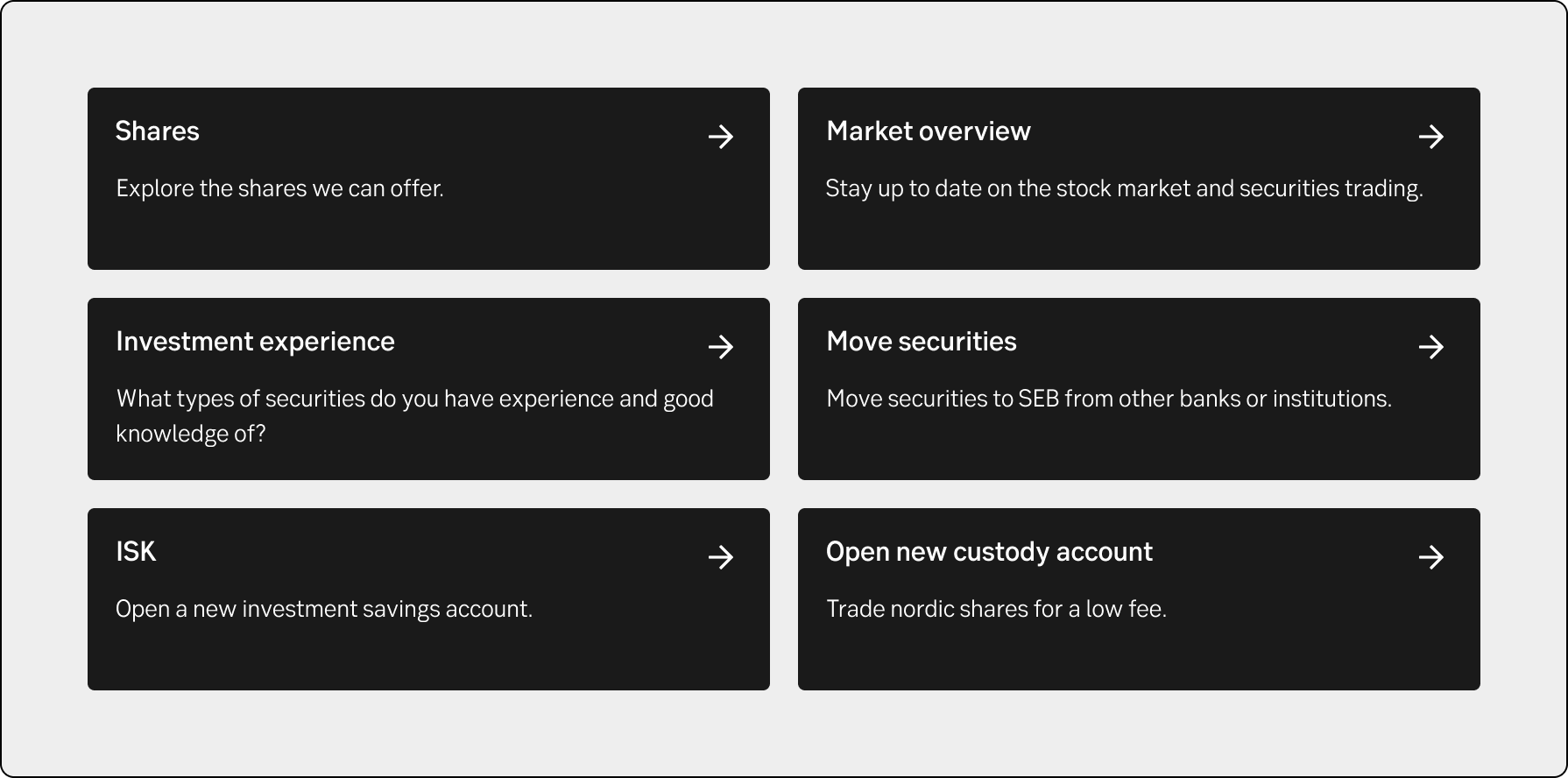Viewport: 1568px width, 778px height.
Task: Click 'What types of securities' description text
Action: pos(414,399)
